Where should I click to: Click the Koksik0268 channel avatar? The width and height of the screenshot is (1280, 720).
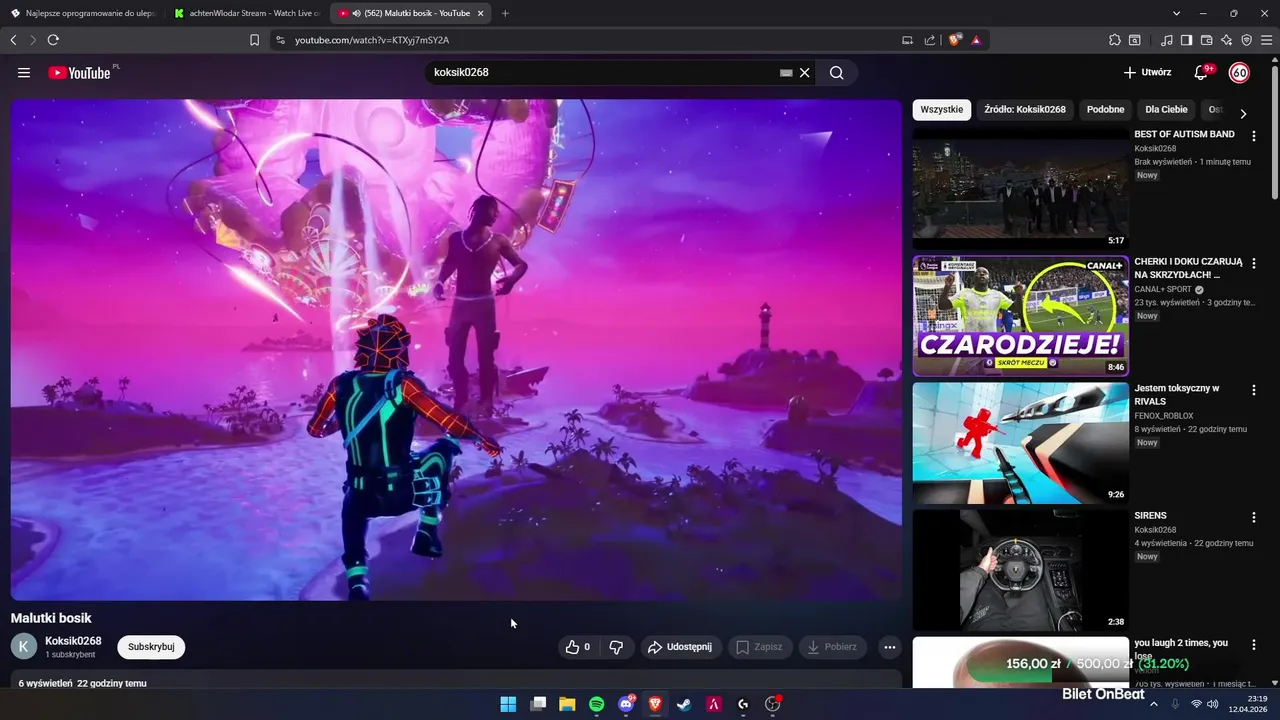(24, 647)
